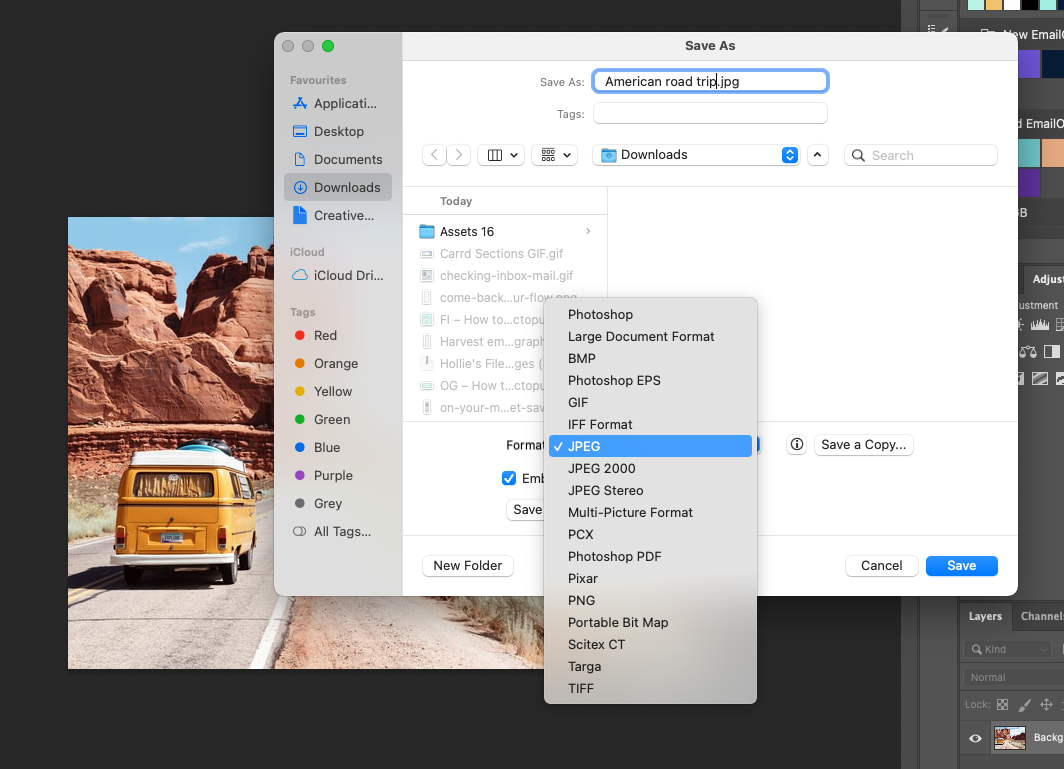Click the Save a Copy button
The image size is (1064, 769).
click(x=863, y=443)
